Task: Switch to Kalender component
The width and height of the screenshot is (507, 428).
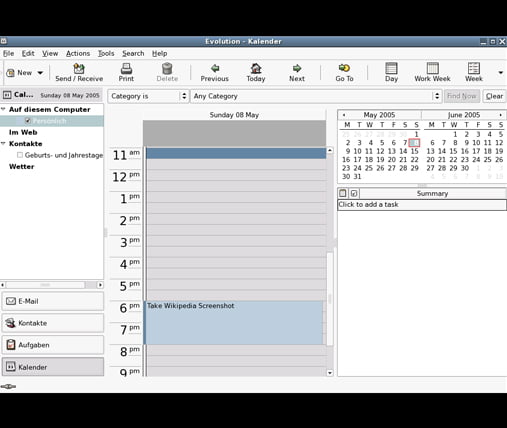Action: coord(53,367)
